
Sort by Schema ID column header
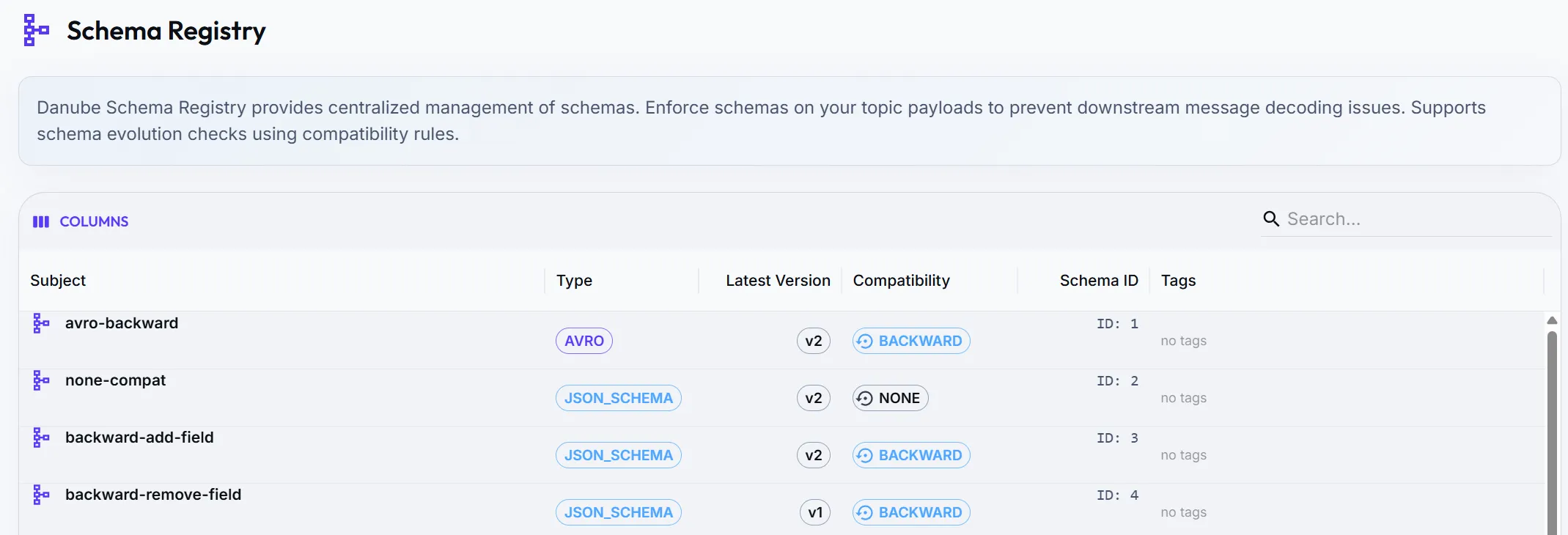click(1099, 281)
